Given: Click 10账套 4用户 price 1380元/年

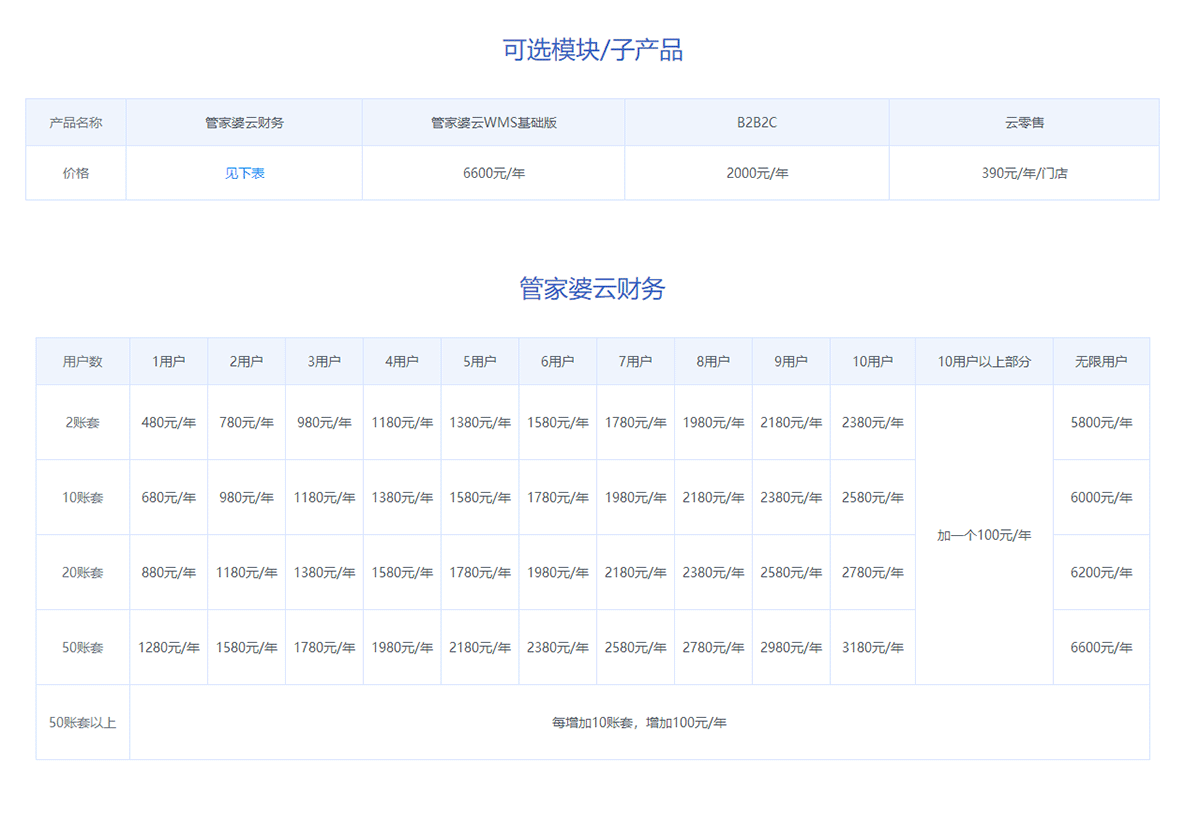Looking at the screenshot, I should tap(402, 498).
